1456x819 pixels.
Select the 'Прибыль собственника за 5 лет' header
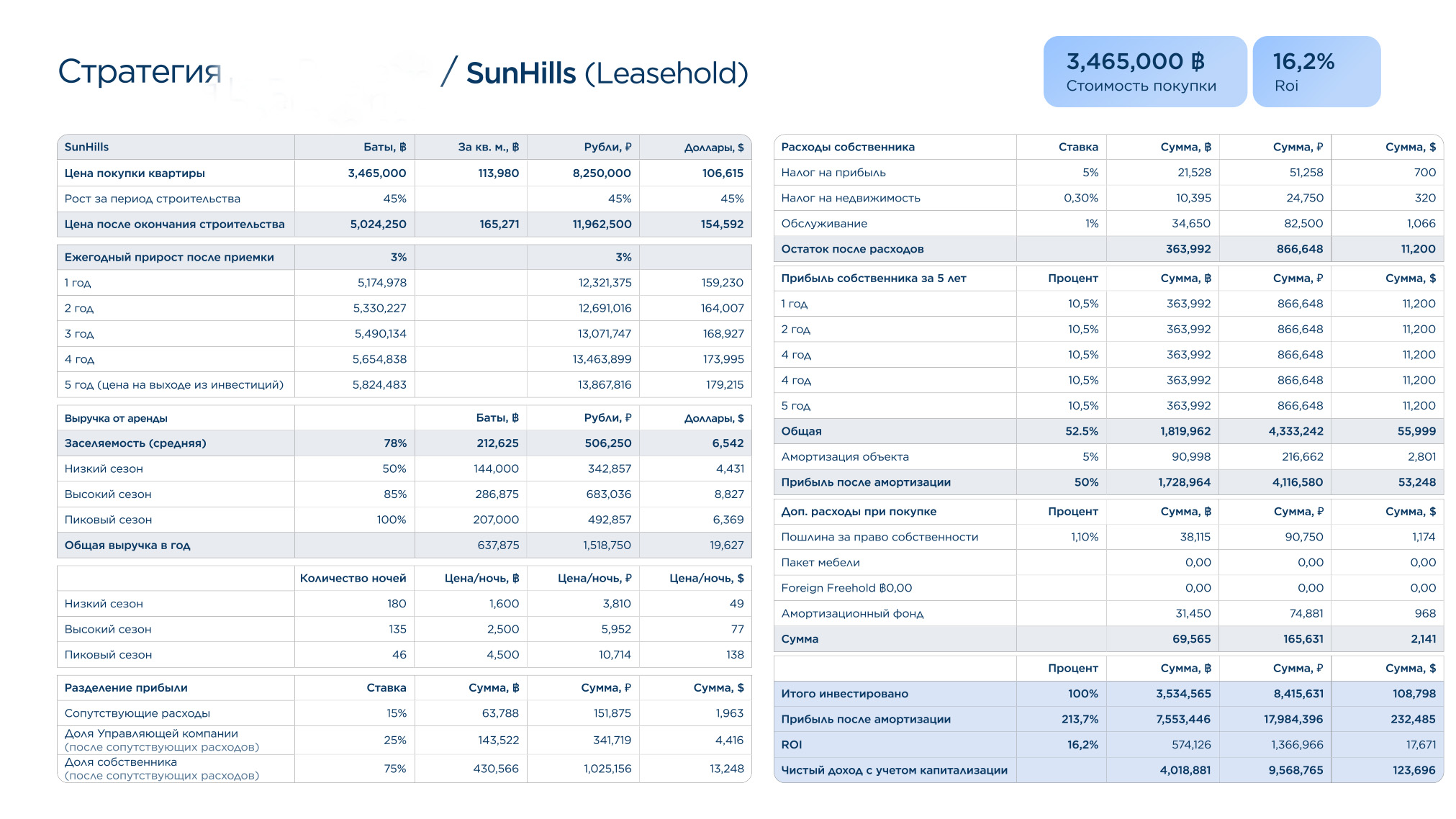873,279
